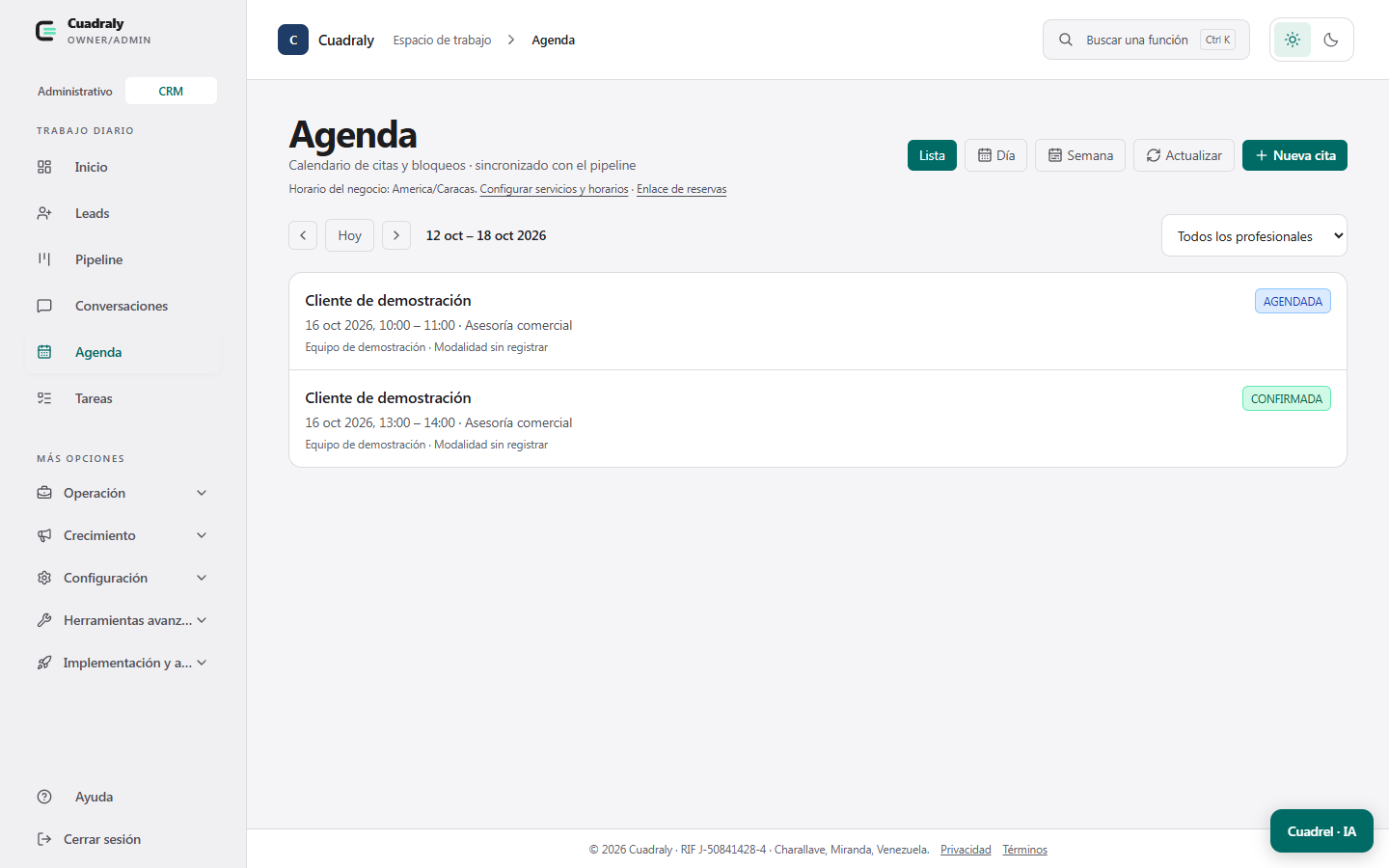Open Todos los profesionales dropdown
The height and width of the screenshot is (868, 1389).
[x=1254, y=235]
